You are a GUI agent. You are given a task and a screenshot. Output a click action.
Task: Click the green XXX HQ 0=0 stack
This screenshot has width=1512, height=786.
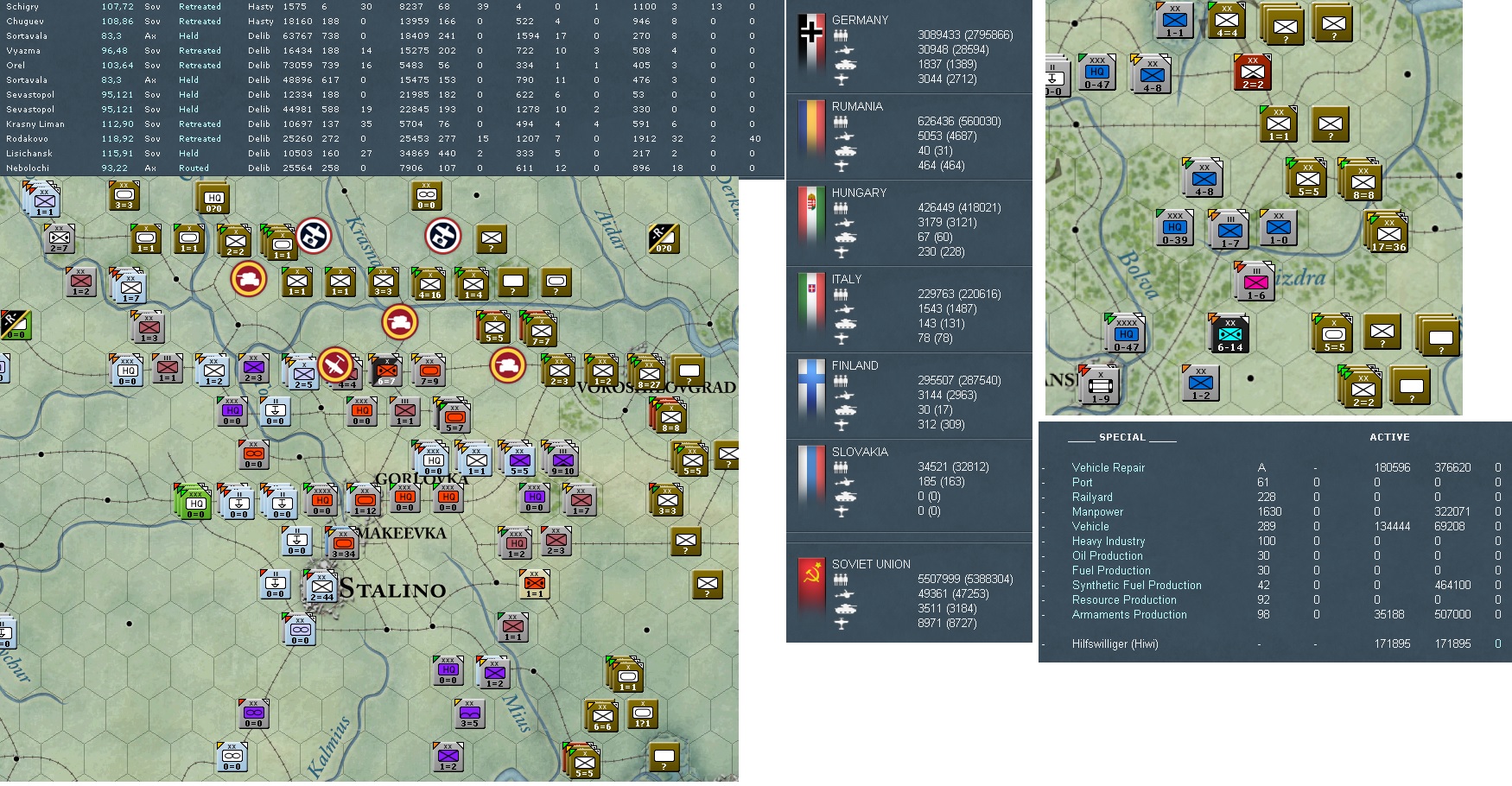194,501
